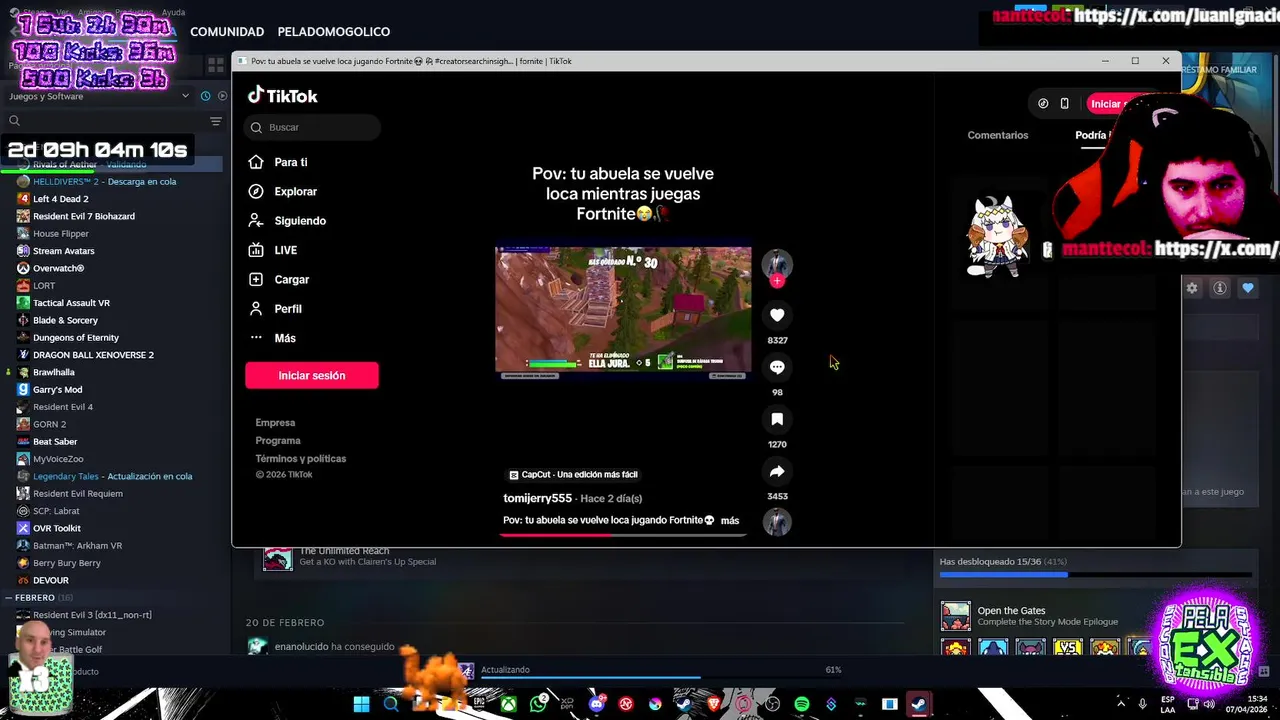Open TikTok LIVE section
Image resolution: width=1280 pixels, height=720 pixels.
pos(285,250)
